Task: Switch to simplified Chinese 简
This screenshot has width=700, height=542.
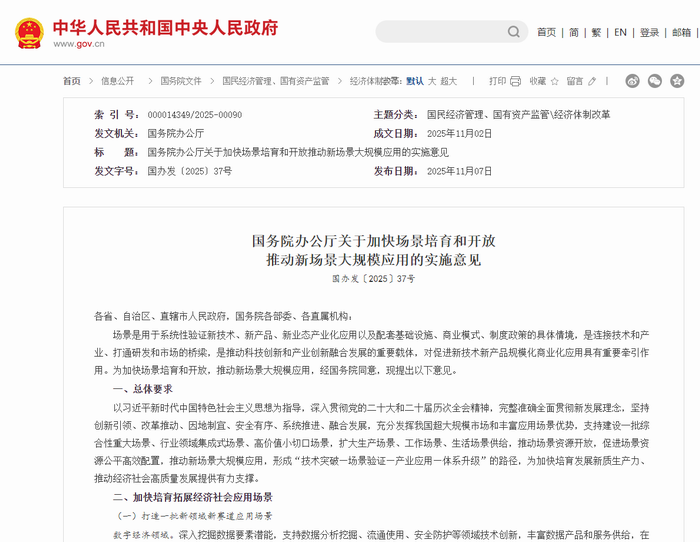Action: click(x=574, y=32)
